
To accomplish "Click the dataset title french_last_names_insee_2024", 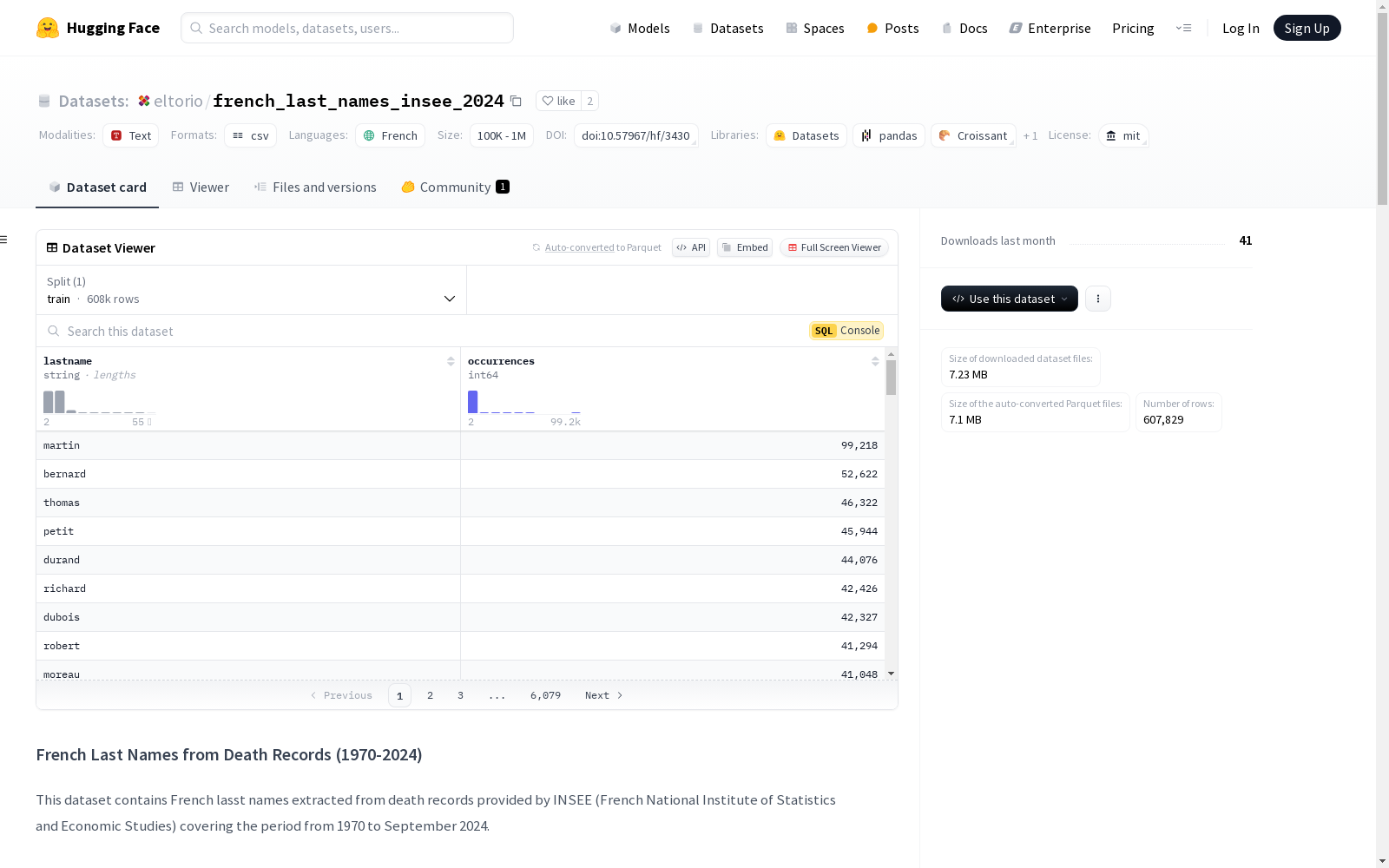I will (359, 101).
